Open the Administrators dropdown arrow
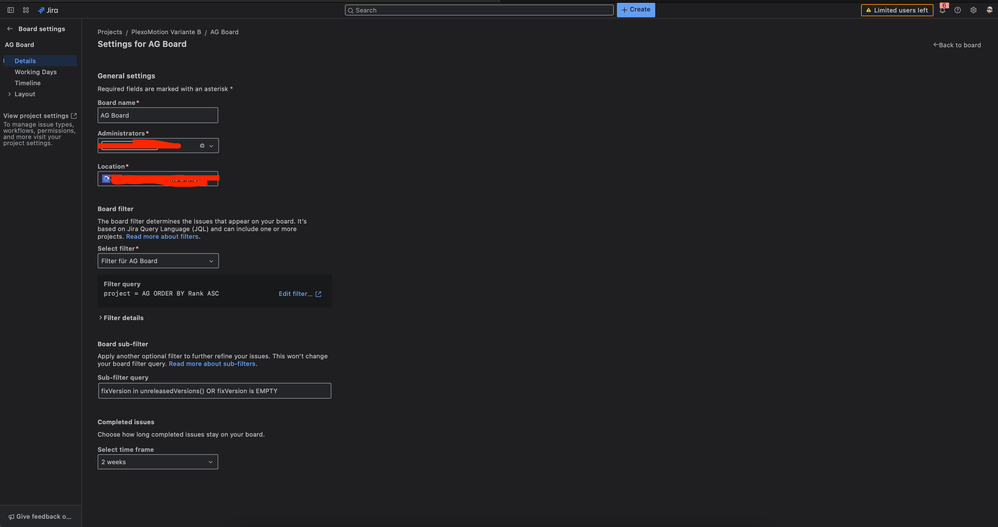The height and width of the screenshot is (527, 998). [211, 146]
